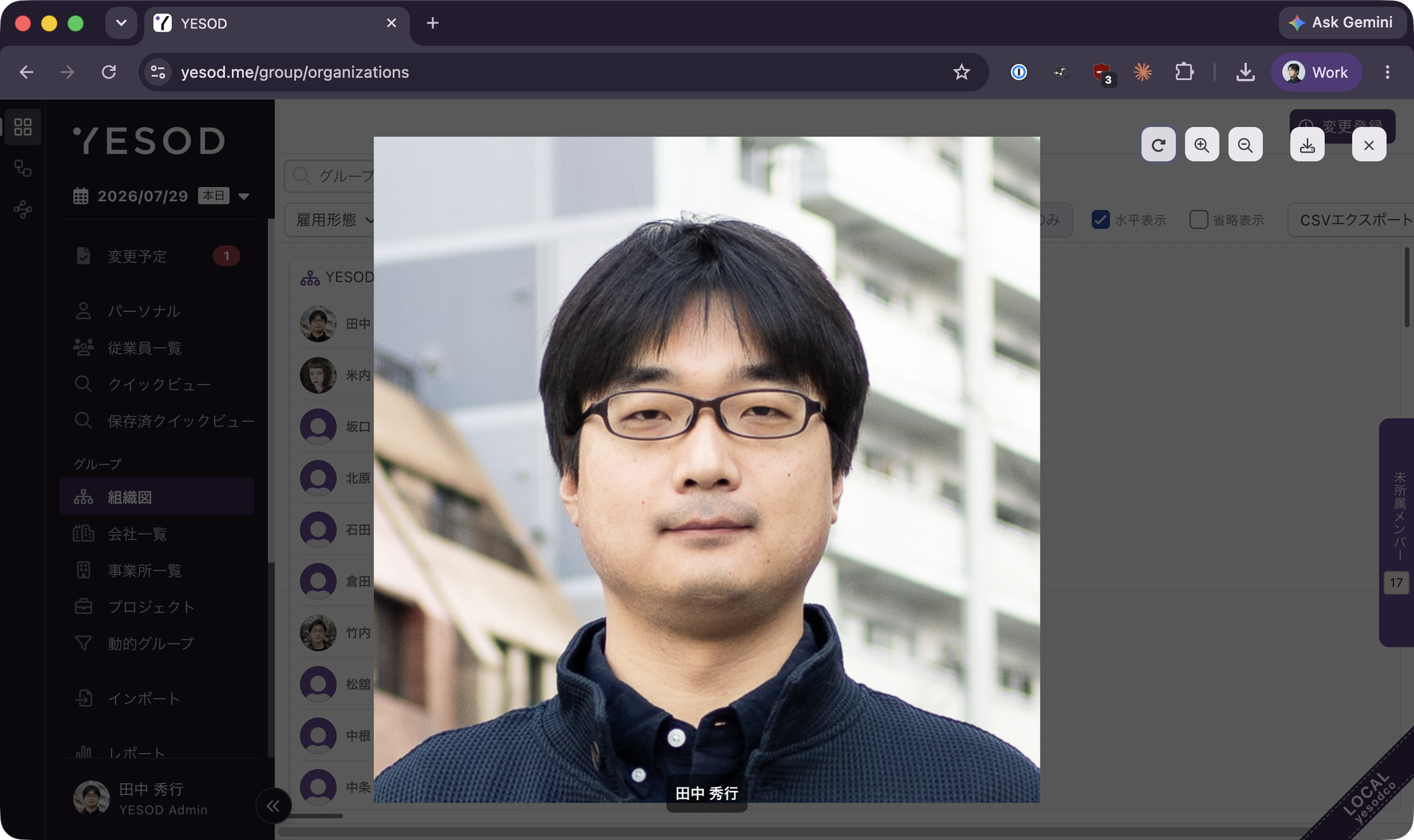This screenshot has height=840, width=1414.
Task: Select 中根 avatar in the org list
Action: point(318,736)
